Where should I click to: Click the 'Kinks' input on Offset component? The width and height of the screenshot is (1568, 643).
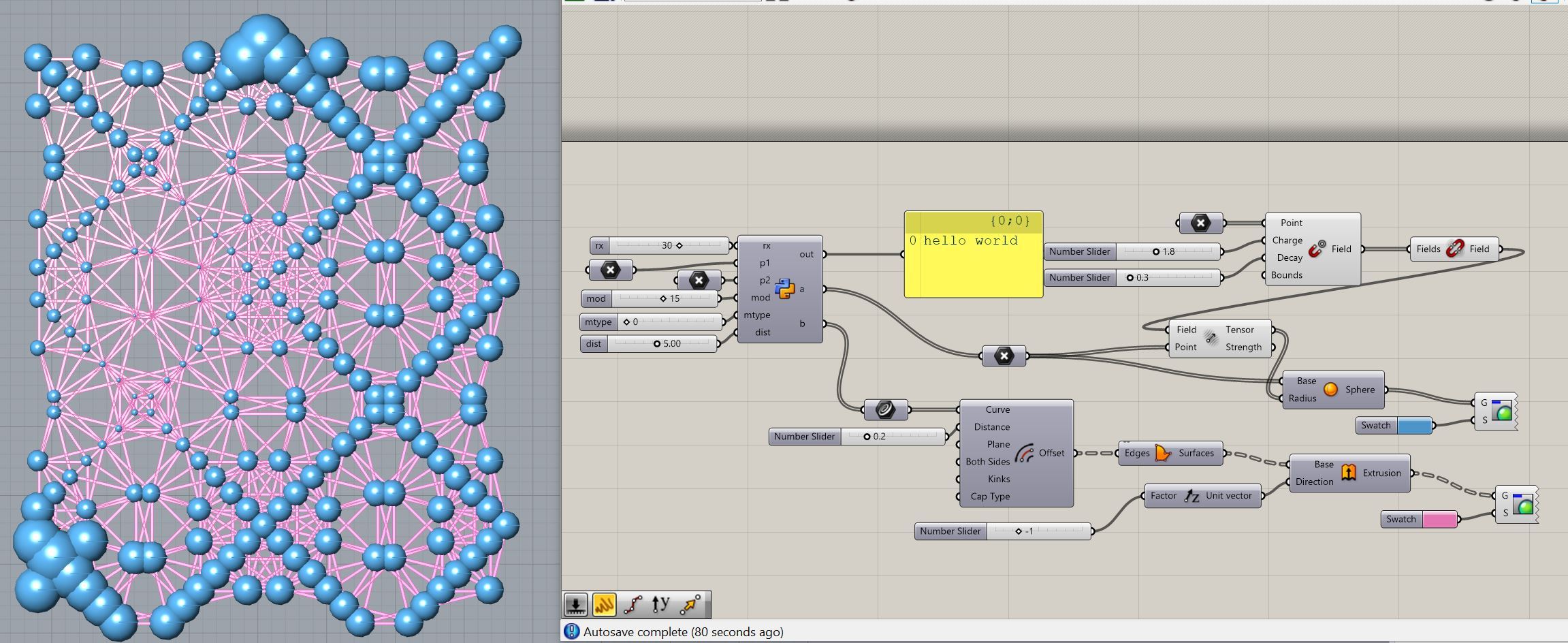click(x=999, y=479)
